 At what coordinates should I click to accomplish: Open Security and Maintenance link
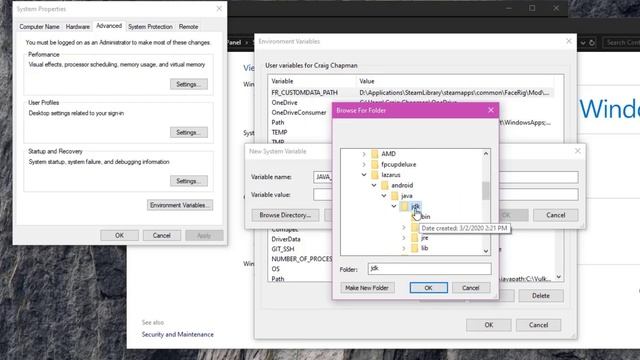click(x=178, y=334)
